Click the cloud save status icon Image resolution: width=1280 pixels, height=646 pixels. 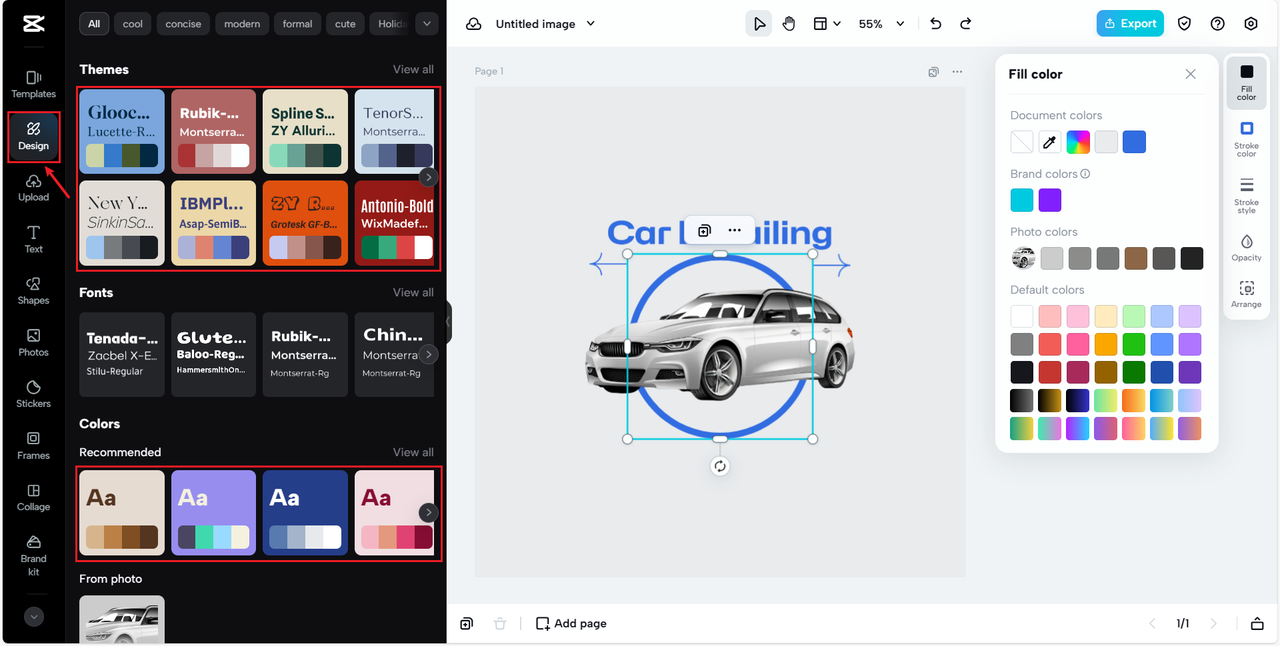[x=474, y=24]
